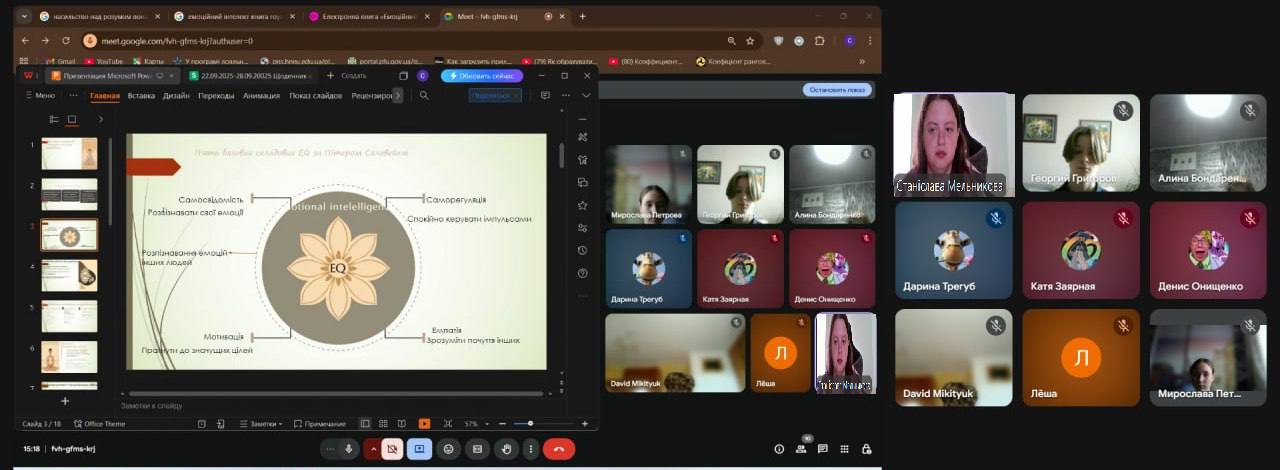The height and width of the screenshot is (470, 1280).
Task: Start slideshow with orange play button
Action: click(425, 424)
